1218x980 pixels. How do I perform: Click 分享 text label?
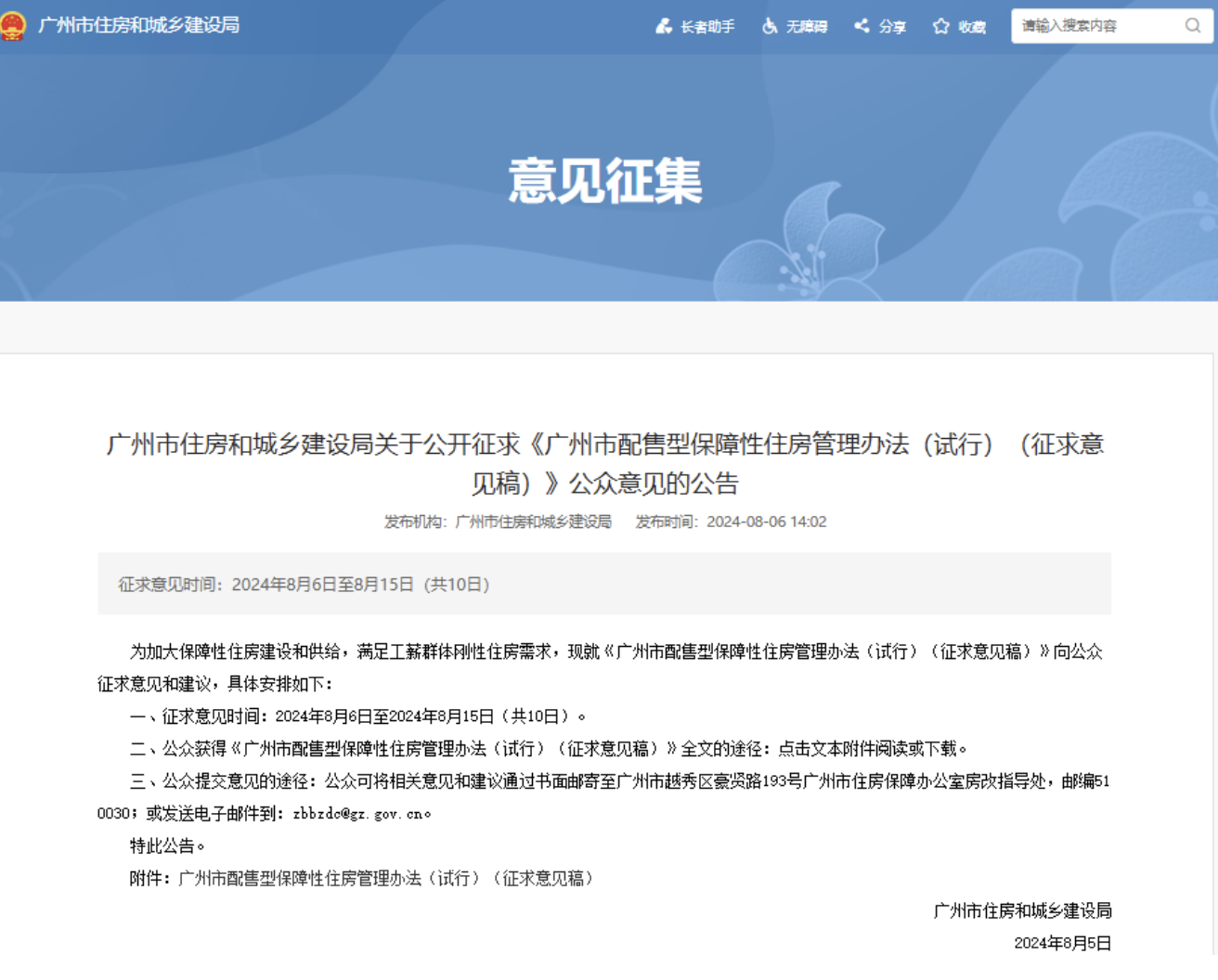click(892, 27)
